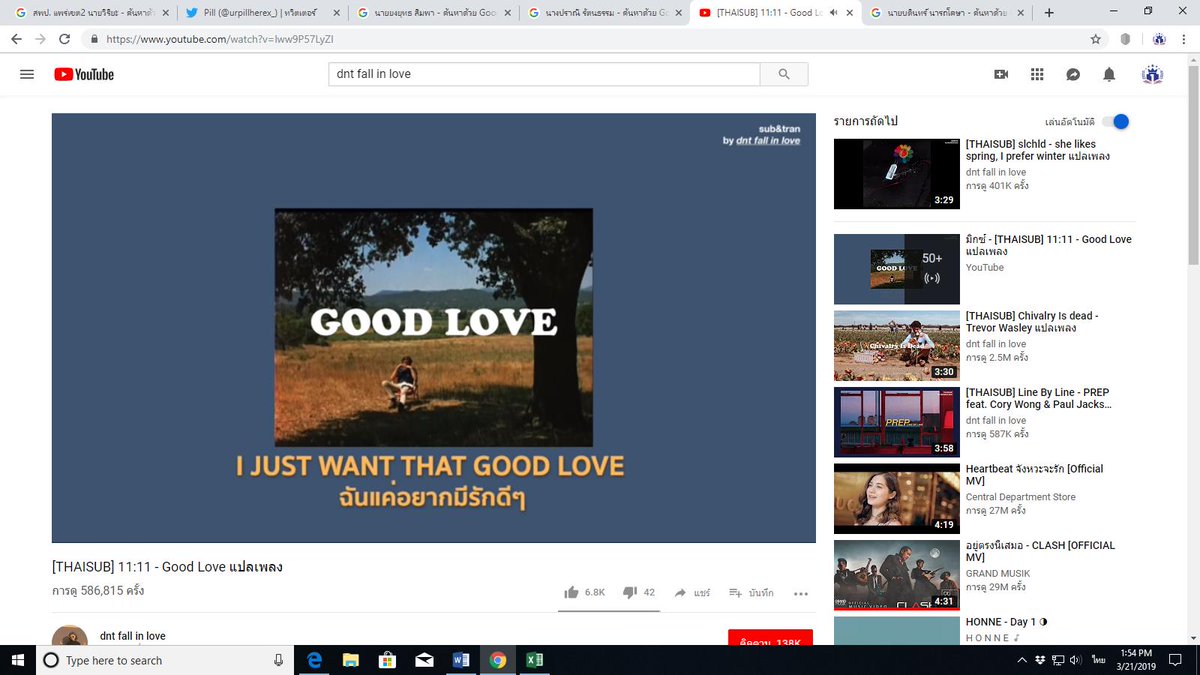This screenshot has height=675, width=1200.
Task: Open the YouTube hamburger guide menu
Action: pyautogui.click(x=27, y=74)
